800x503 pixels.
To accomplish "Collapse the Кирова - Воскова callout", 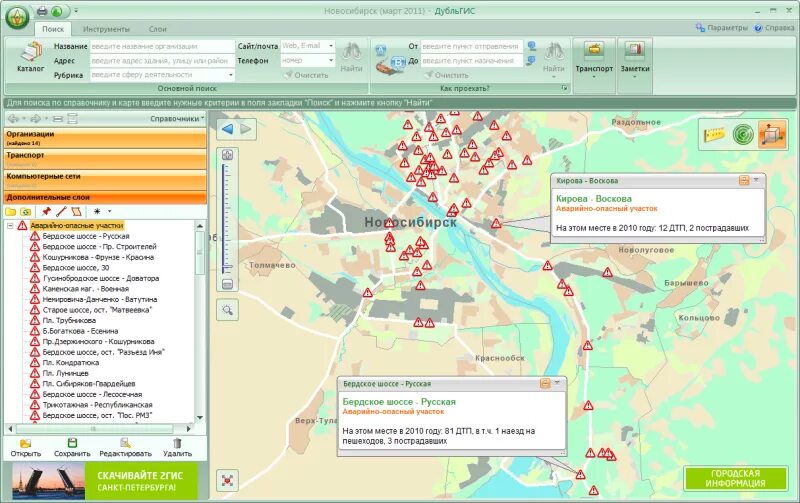I will point(744,180).
